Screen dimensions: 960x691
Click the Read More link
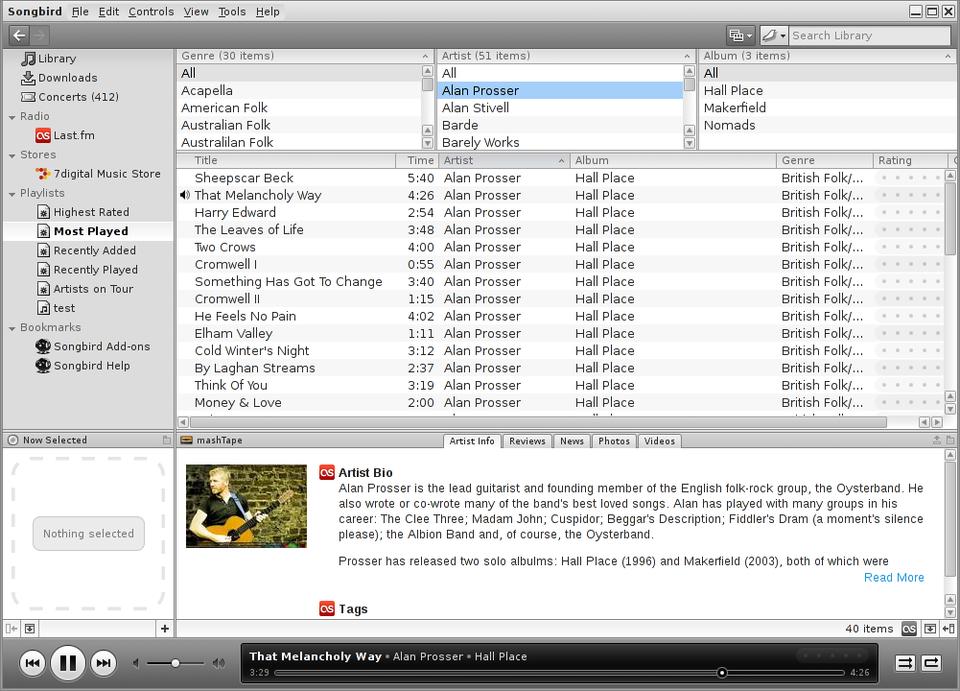[x=893, y=577]
